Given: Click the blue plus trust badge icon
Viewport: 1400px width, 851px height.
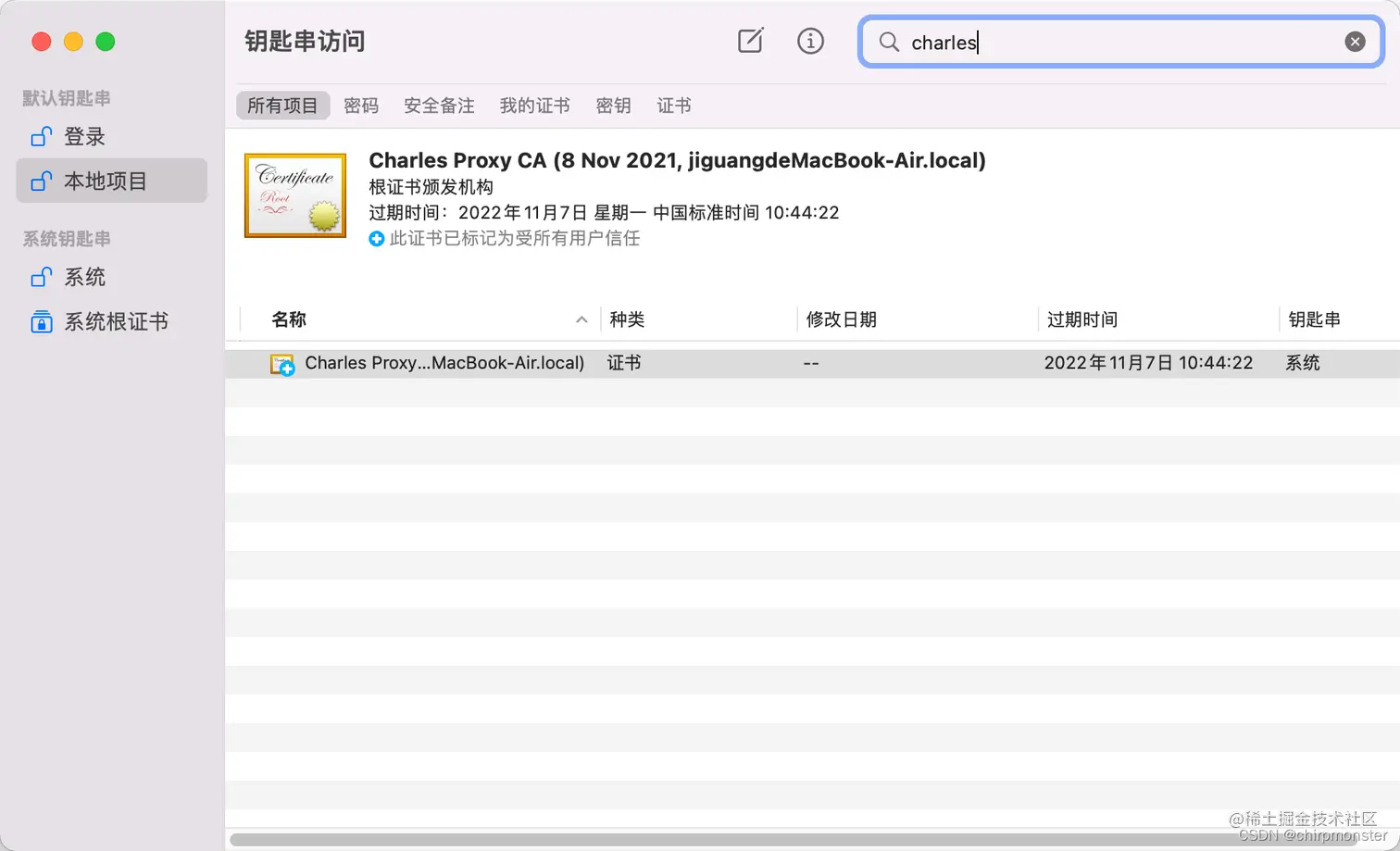Looking at the screenshot, I should (x=377, y=239).
